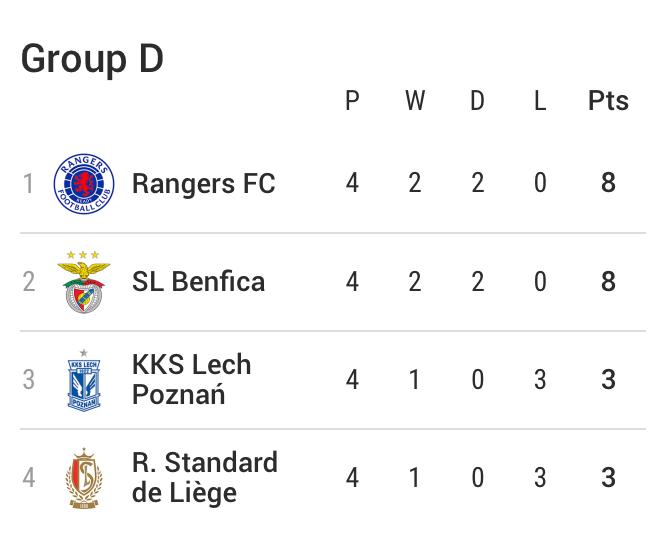Click the W wins column header

[415, 101]
